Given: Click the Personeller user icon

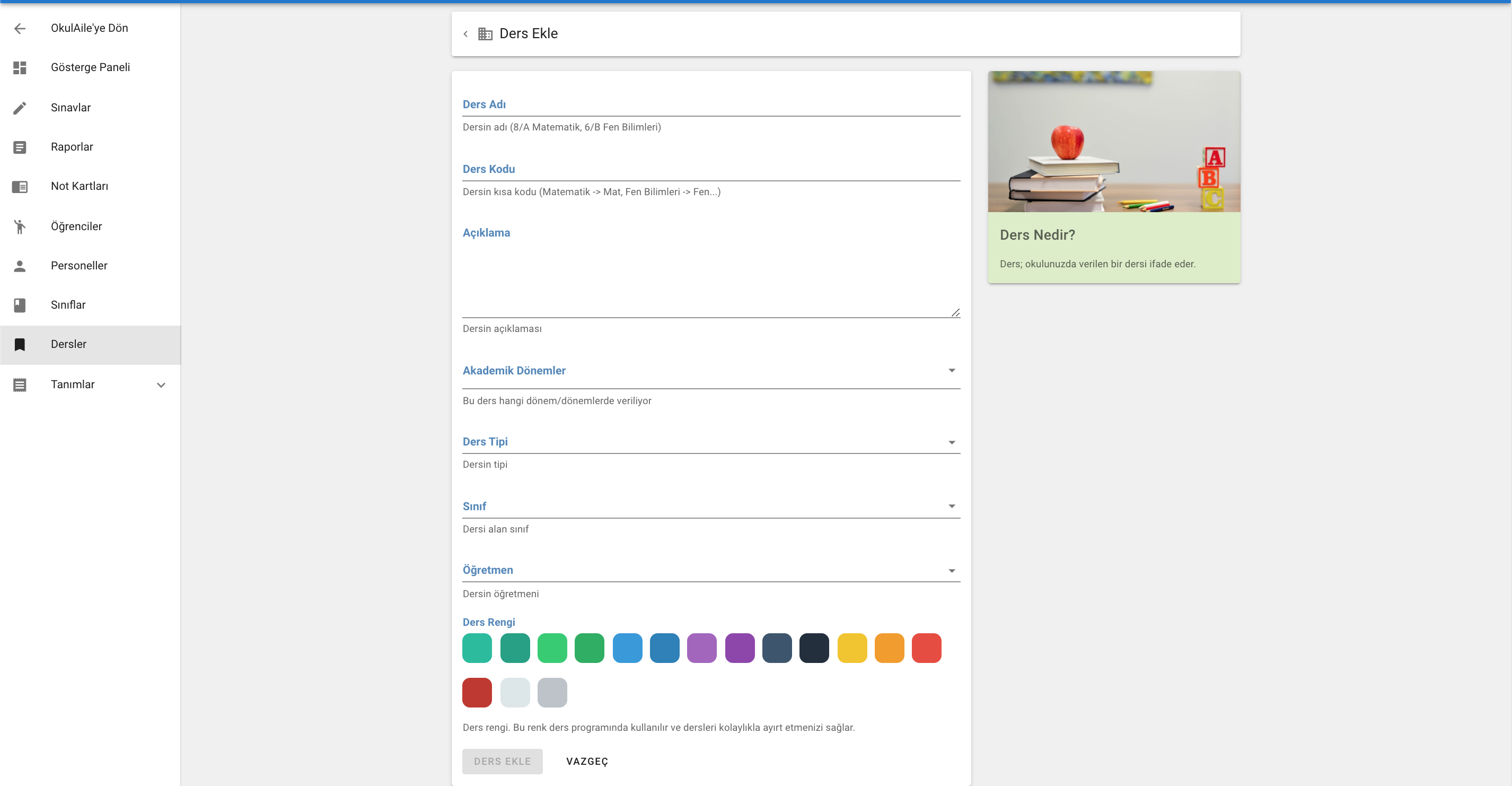Looking at the screenshot, I should [x=20, y=266].
